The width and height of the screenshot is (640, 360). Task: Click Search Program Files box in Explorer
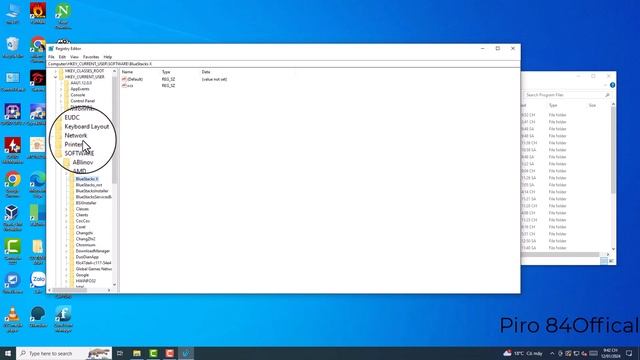click(567, 95)
